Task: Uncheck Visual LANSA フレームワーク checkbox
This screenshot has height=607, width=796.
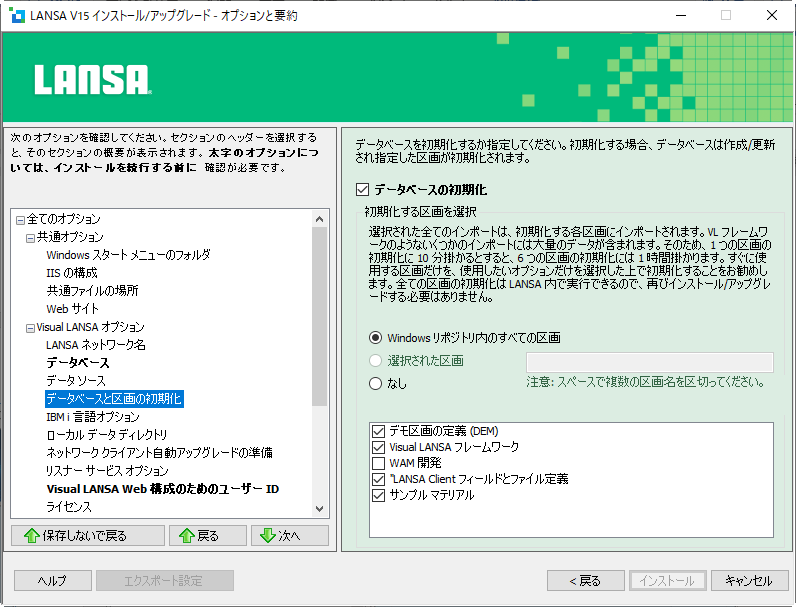Action: tap(378, 447)
